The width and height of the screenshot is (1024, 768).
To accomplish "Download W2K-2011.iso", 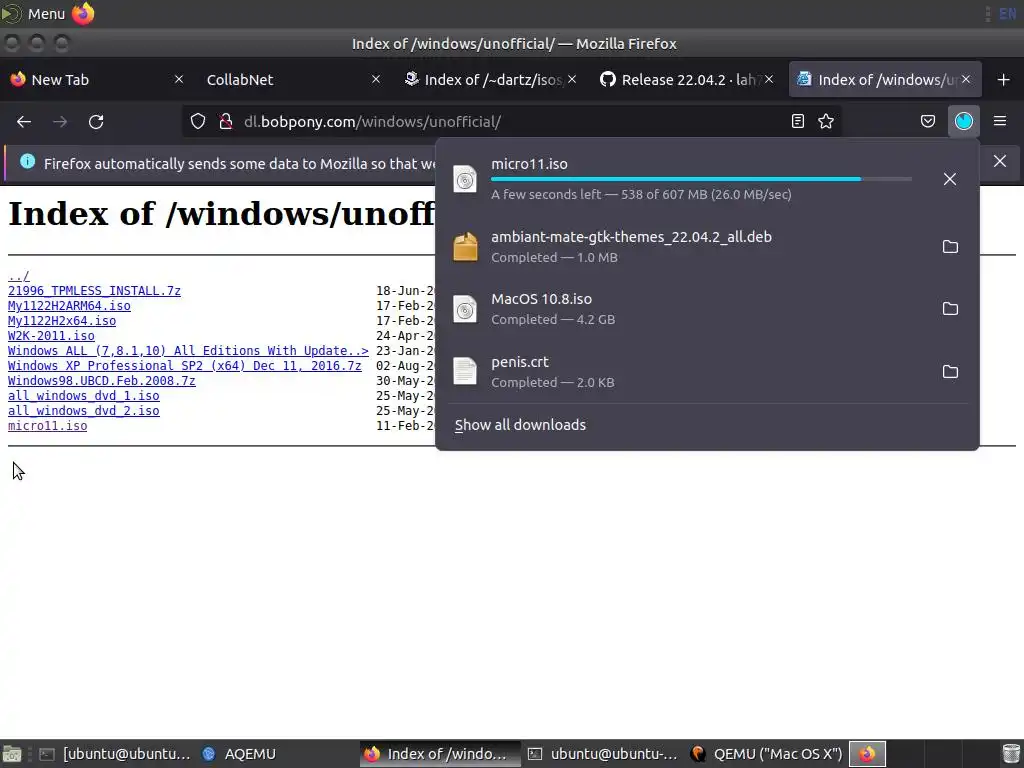I will 51,336.
